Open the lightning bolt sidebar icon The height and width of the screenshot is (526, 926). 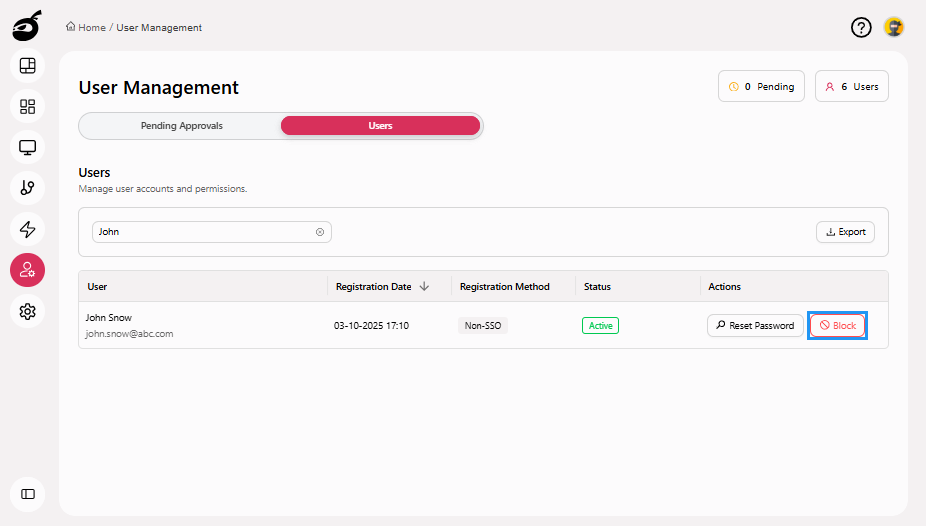click(27, 229)
